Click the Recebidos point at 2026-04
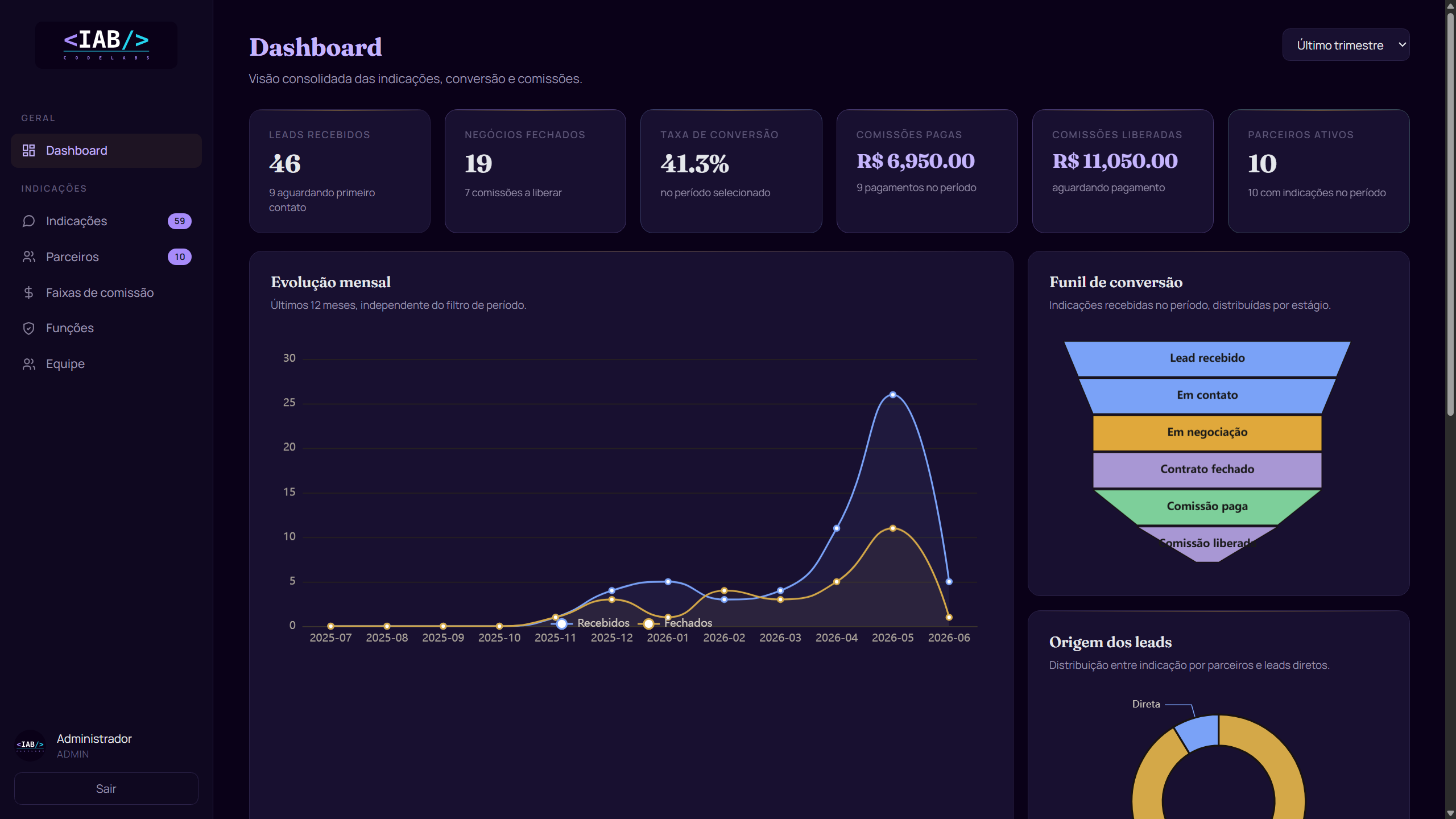 click(x=836, y=528)
